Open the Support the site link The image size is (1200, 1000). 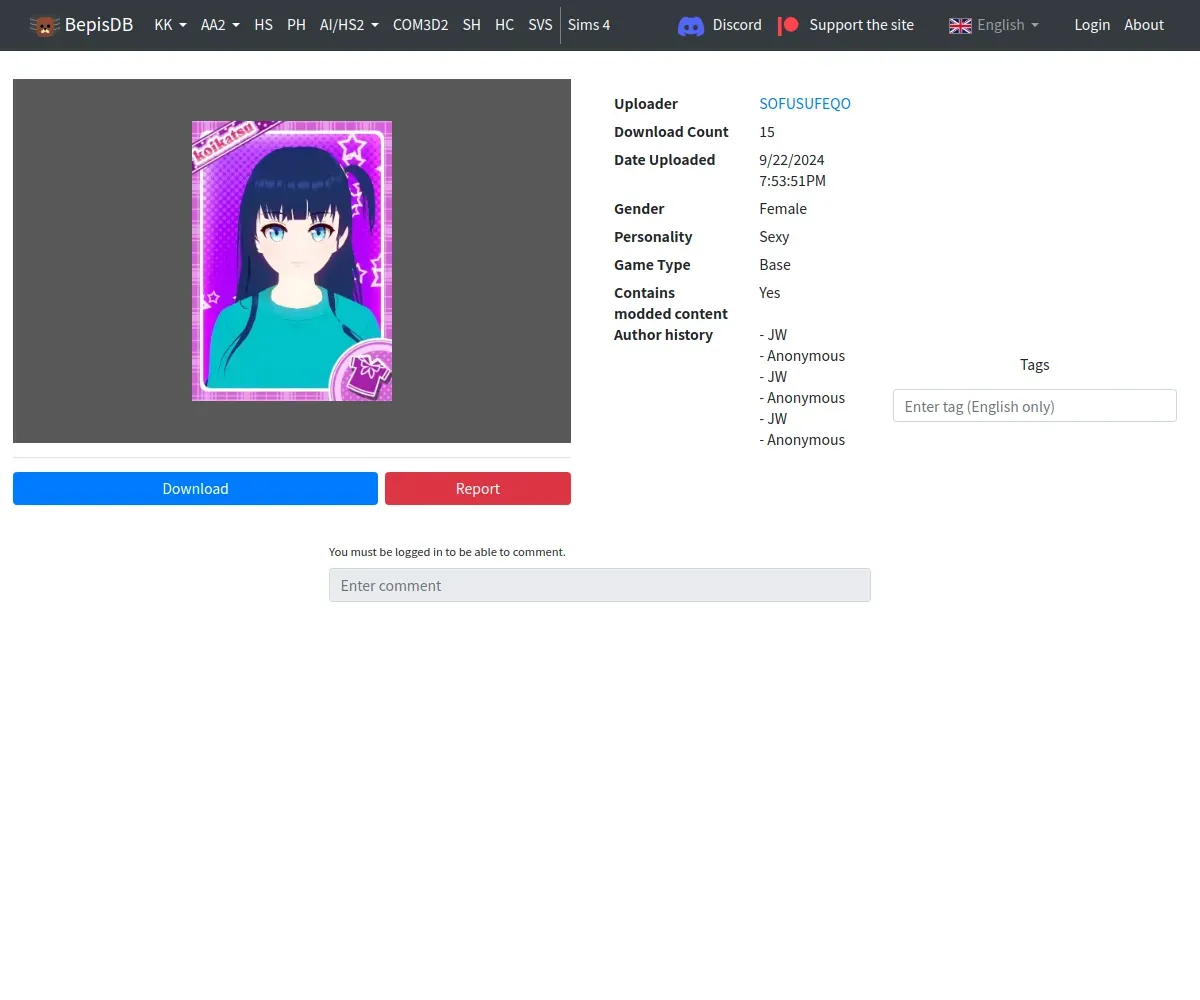[x=861, y=25]
